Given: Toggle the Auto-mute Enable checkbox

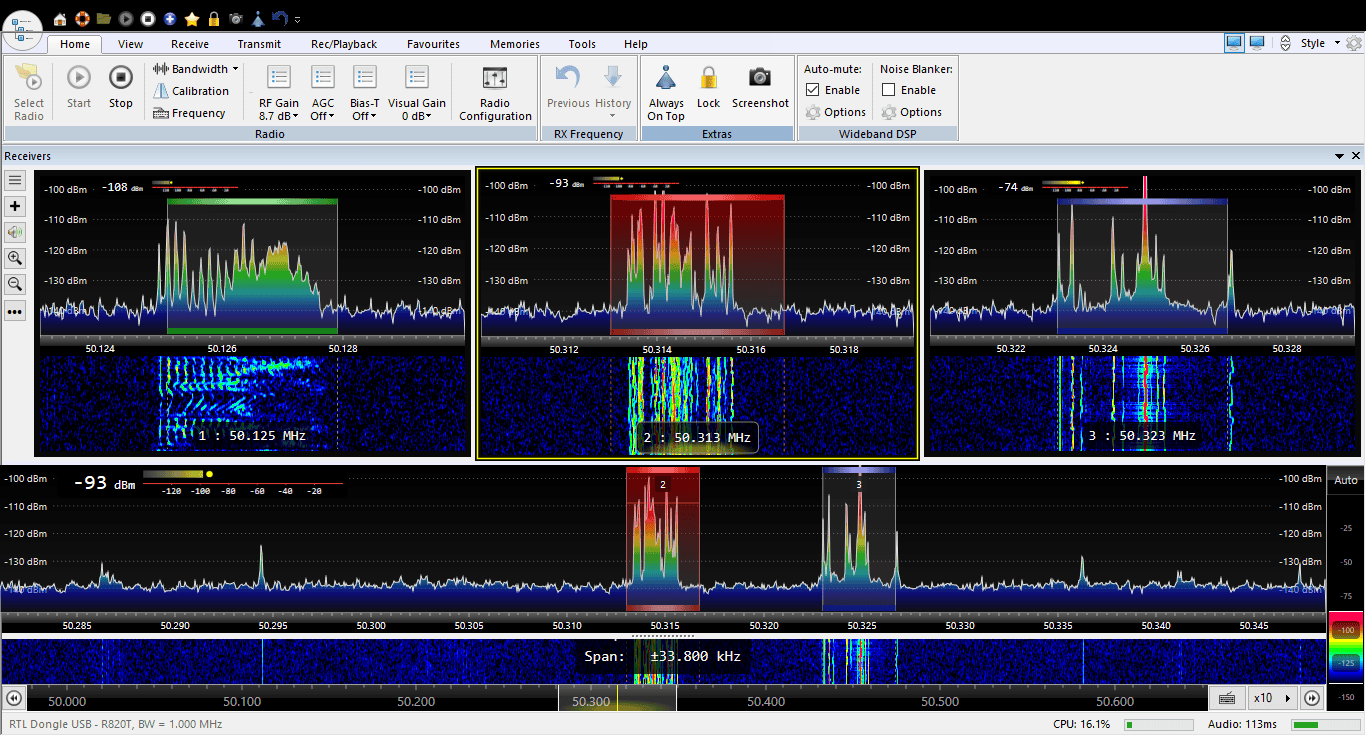Looking at the screenshot, I should [812, 89].
